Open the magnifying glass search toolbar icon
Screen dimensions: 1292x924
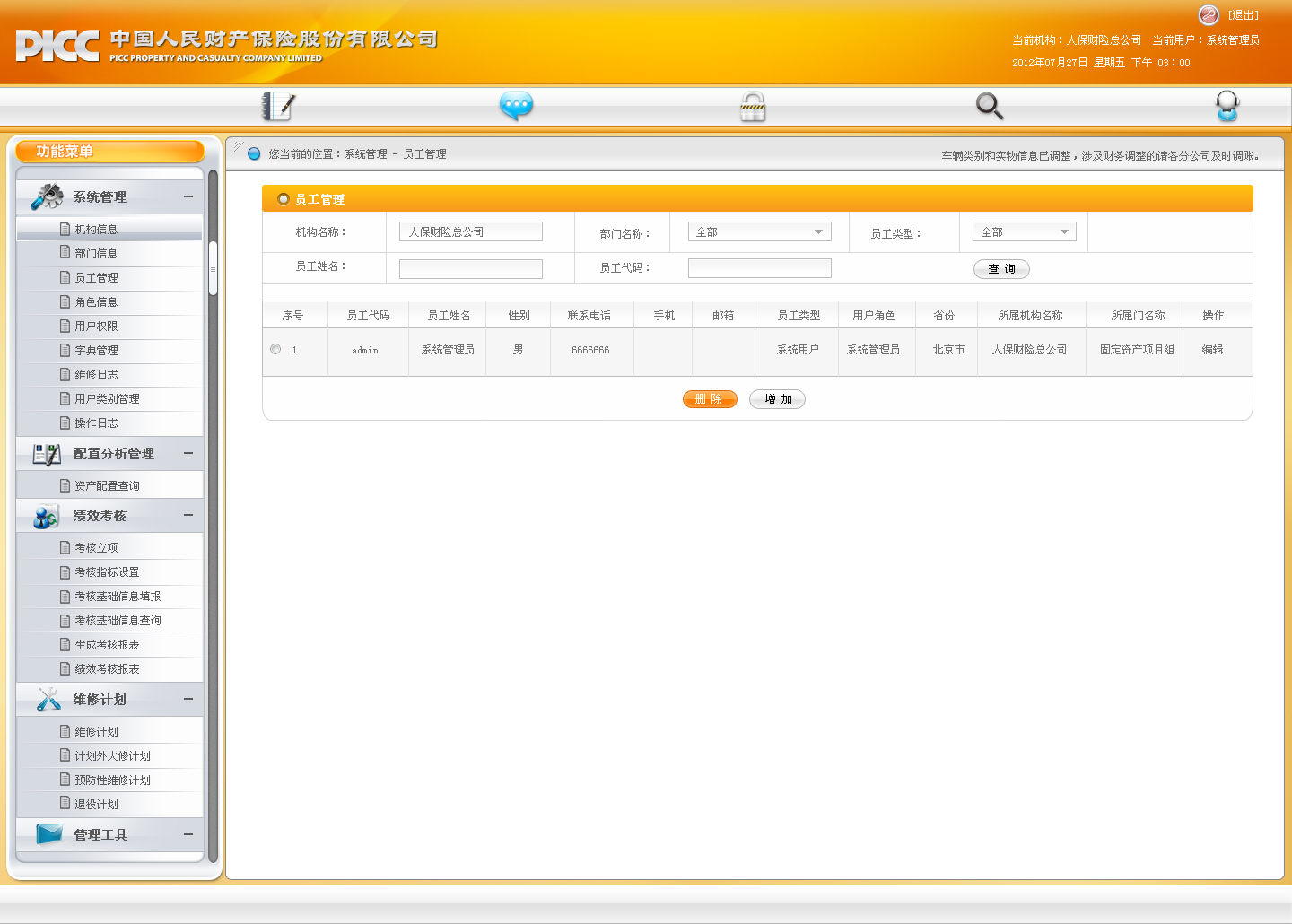click(x=990, y=107)
